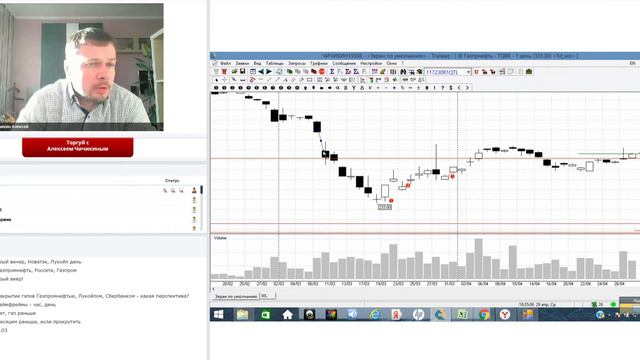The height and width of the screenshot is (360, 640).
Task: Click the green connection status indicator
Action: (x=613, y=304)
